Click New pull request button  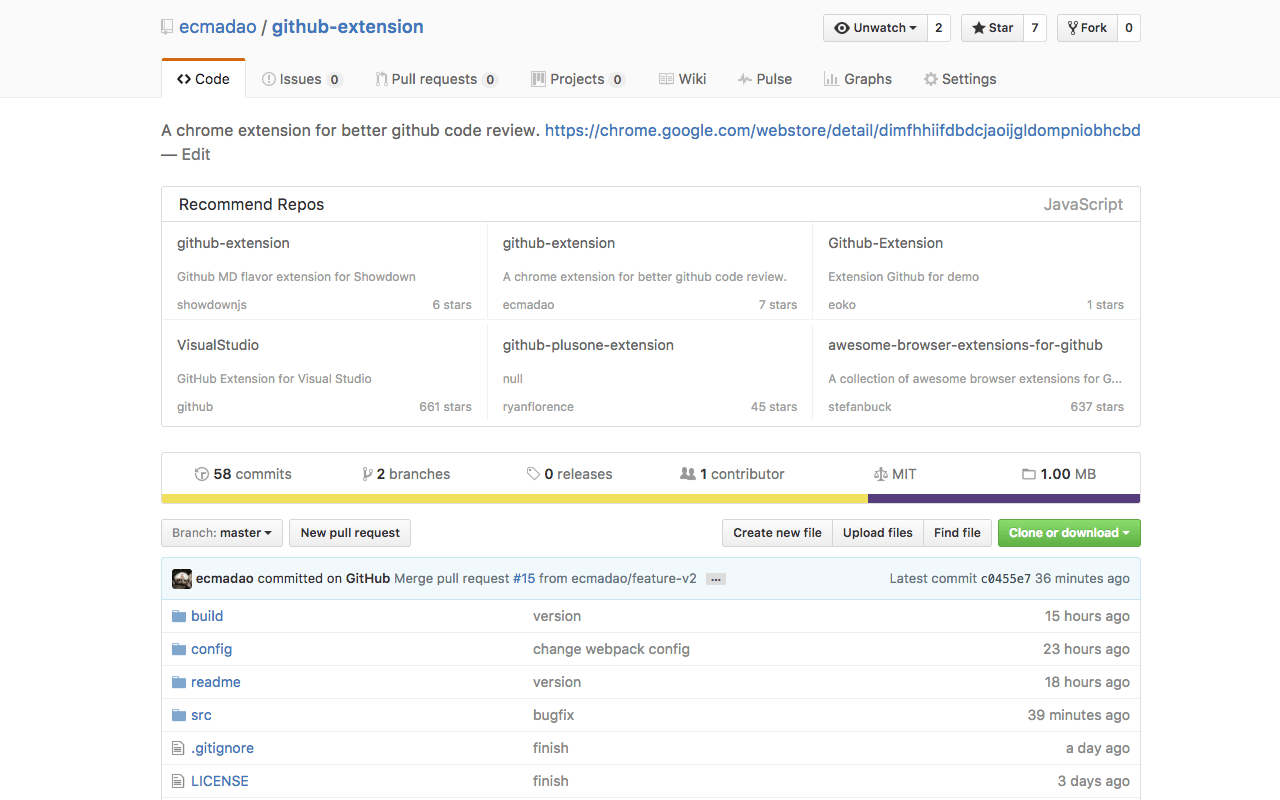point(350,533)
